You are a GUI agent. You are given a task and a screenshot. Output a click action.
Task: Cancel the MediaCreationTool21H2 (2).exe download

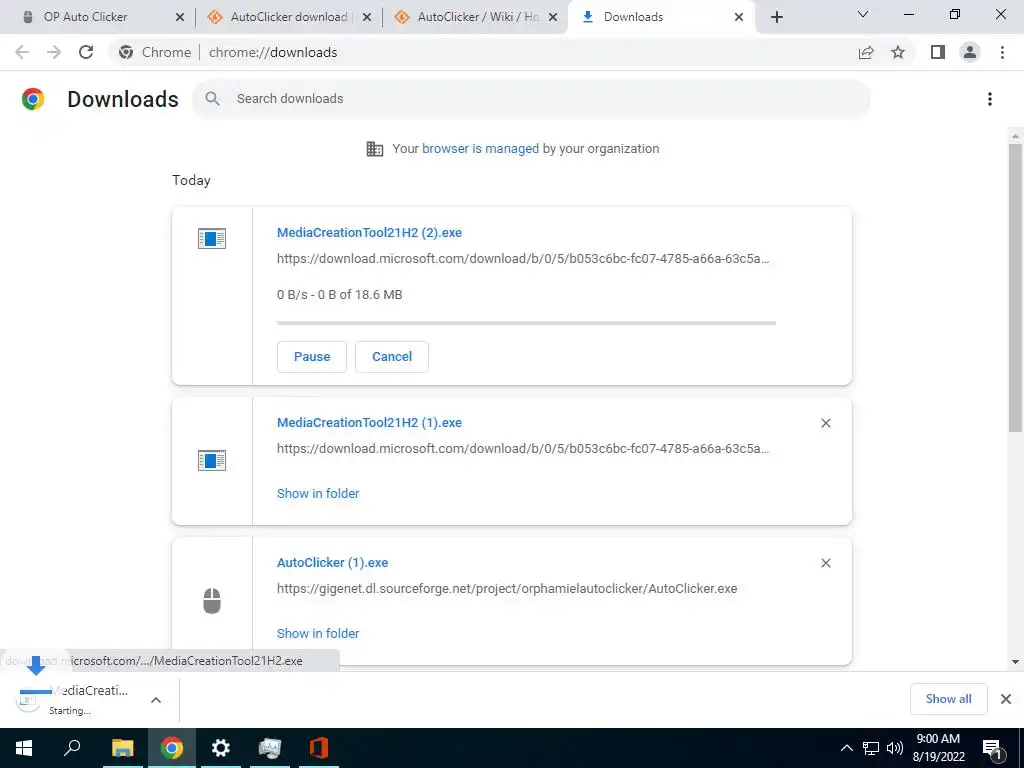392,357
